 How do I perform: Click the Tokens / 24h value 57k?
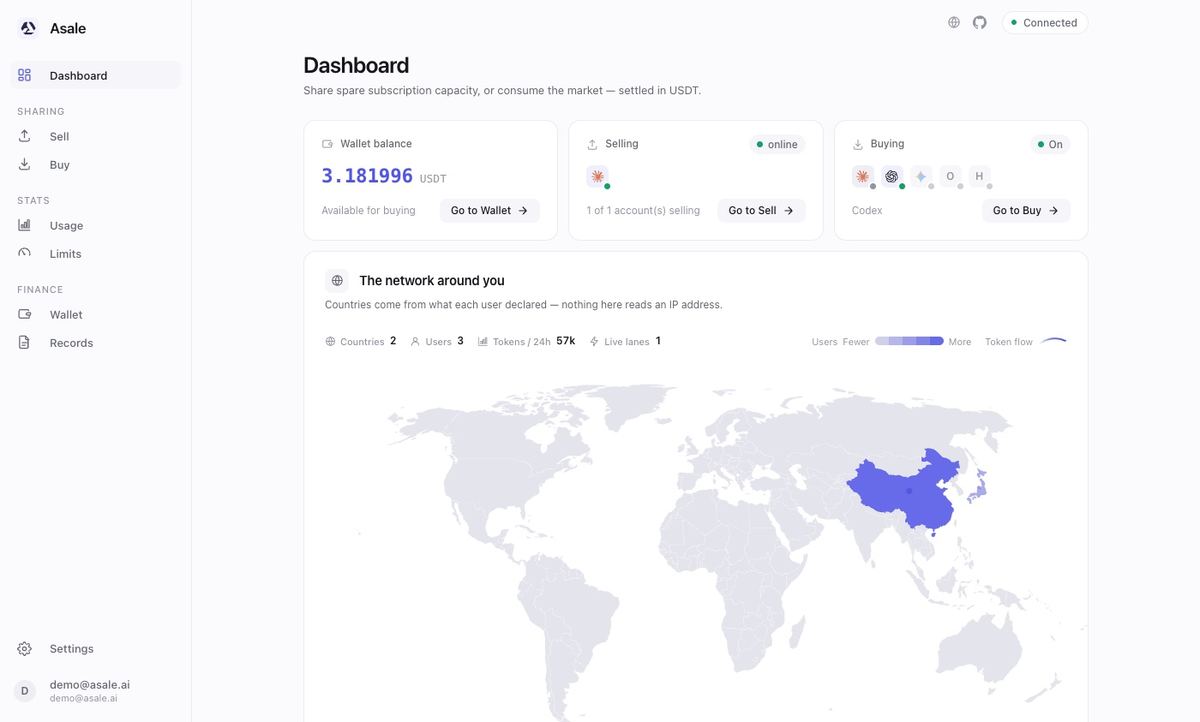pyautogui.click(x=566, y=341)
